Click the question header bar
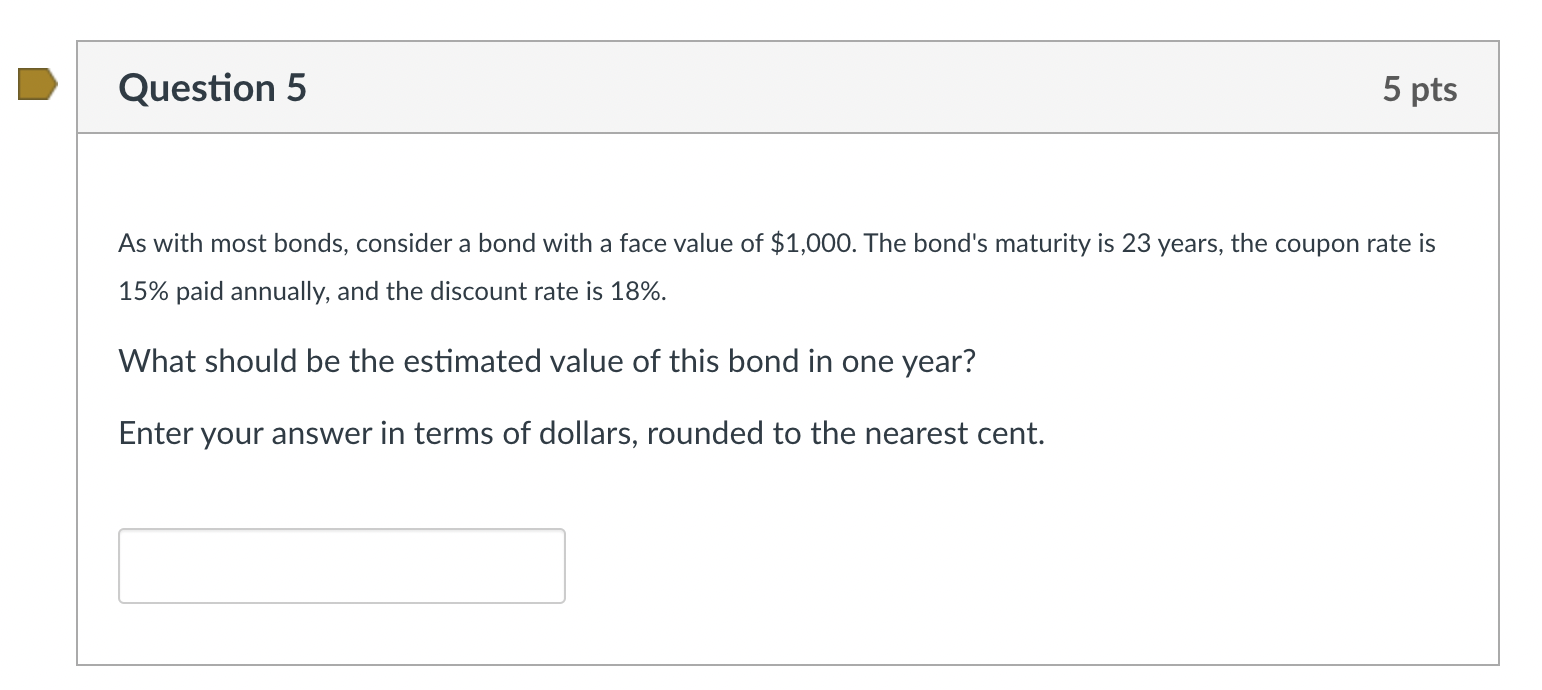 [x=788, y=87]
